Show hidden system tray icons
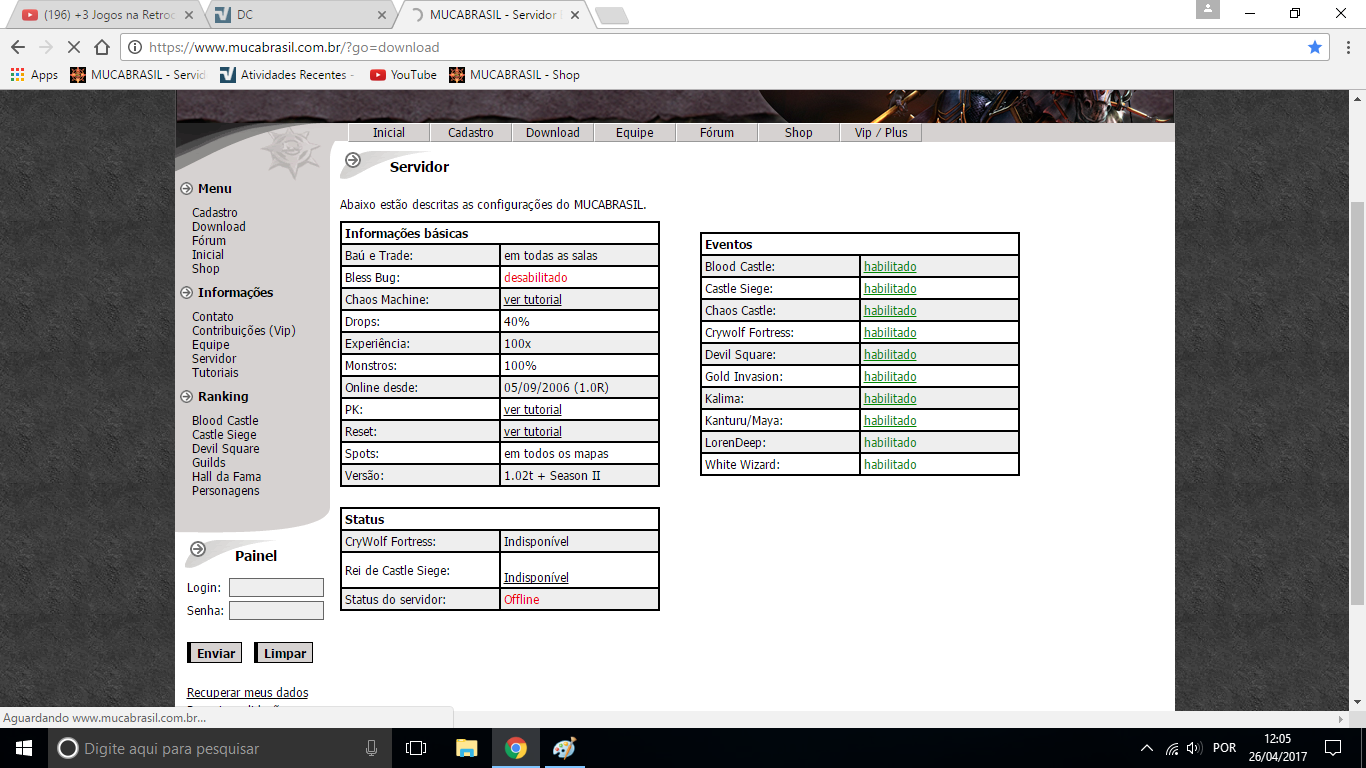The height and width of the screenshot is (768, 1366). [1146, 748]
